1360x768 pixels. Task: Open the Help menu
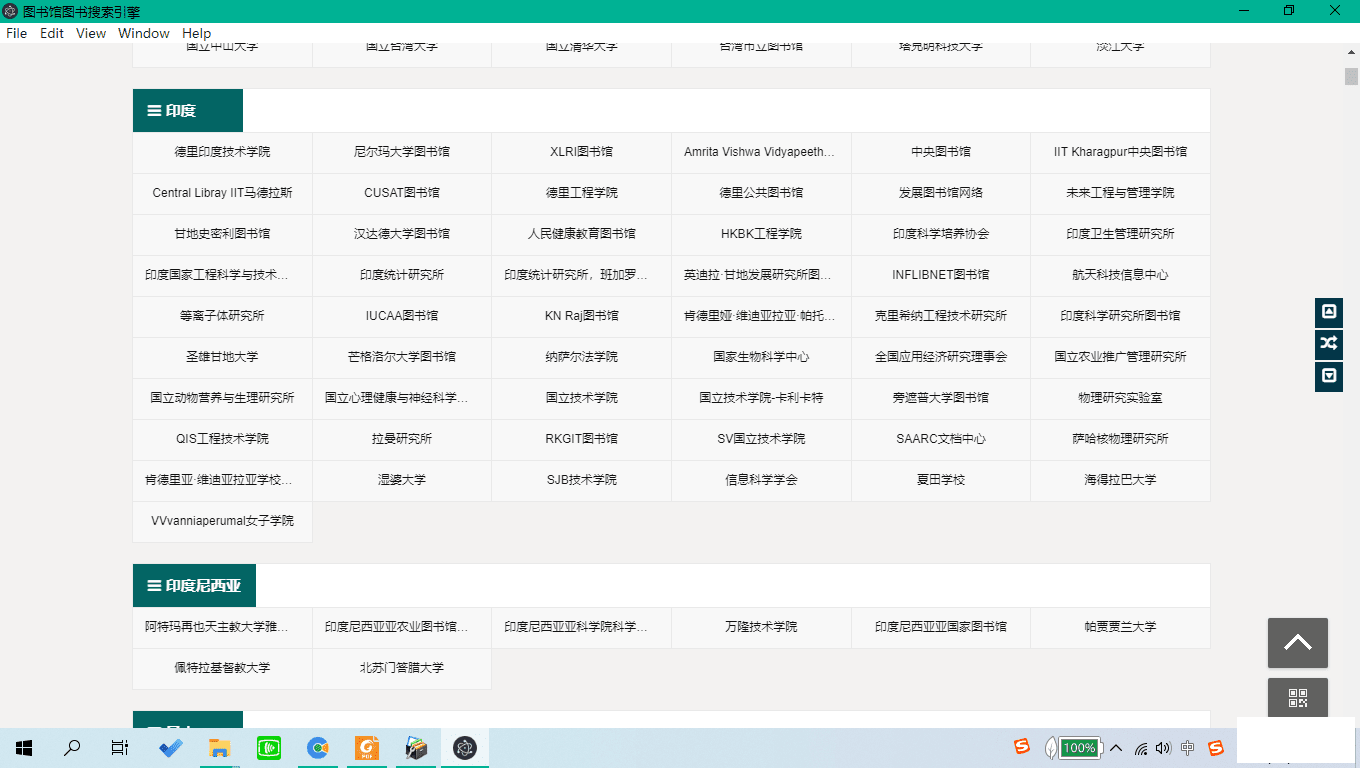pos(196,33)
